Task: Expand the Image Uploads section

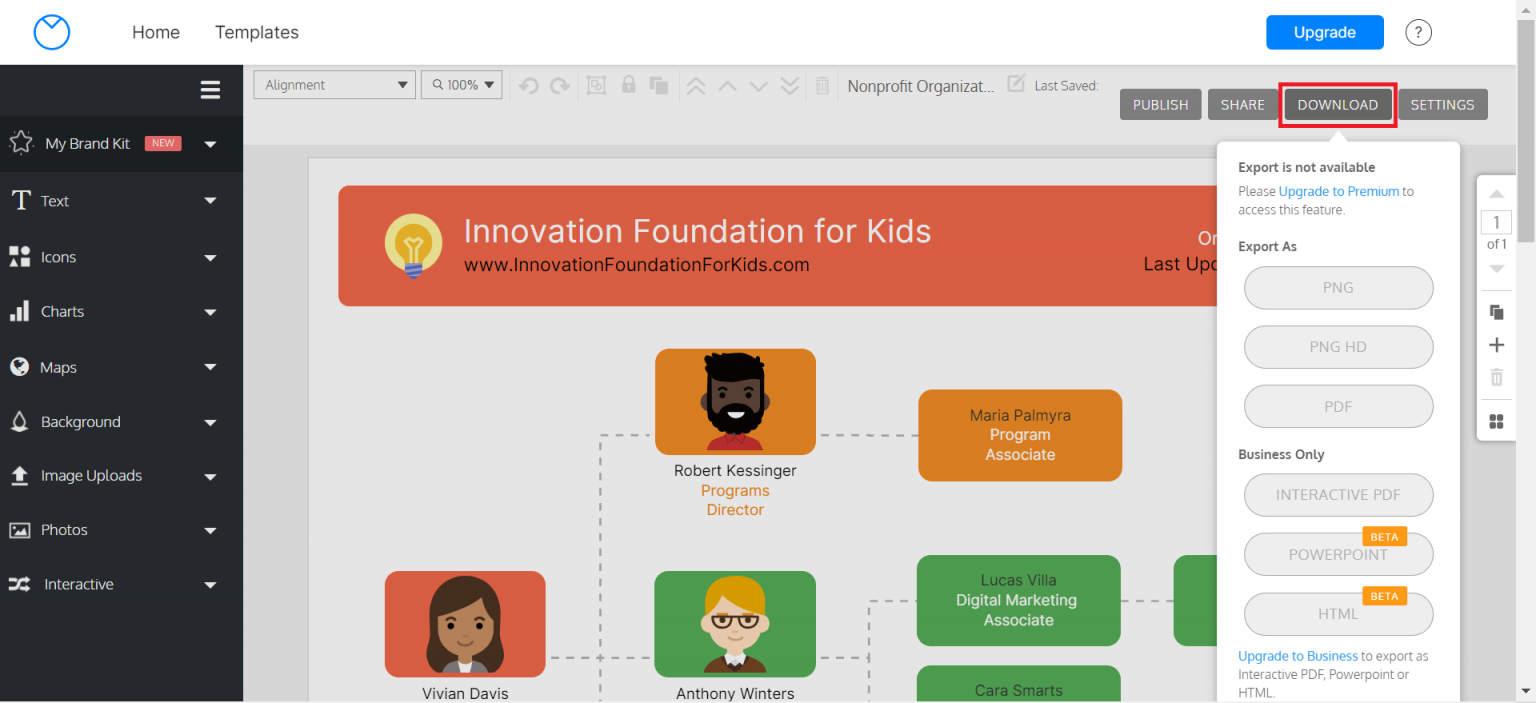Action: [x=121, y=476]
